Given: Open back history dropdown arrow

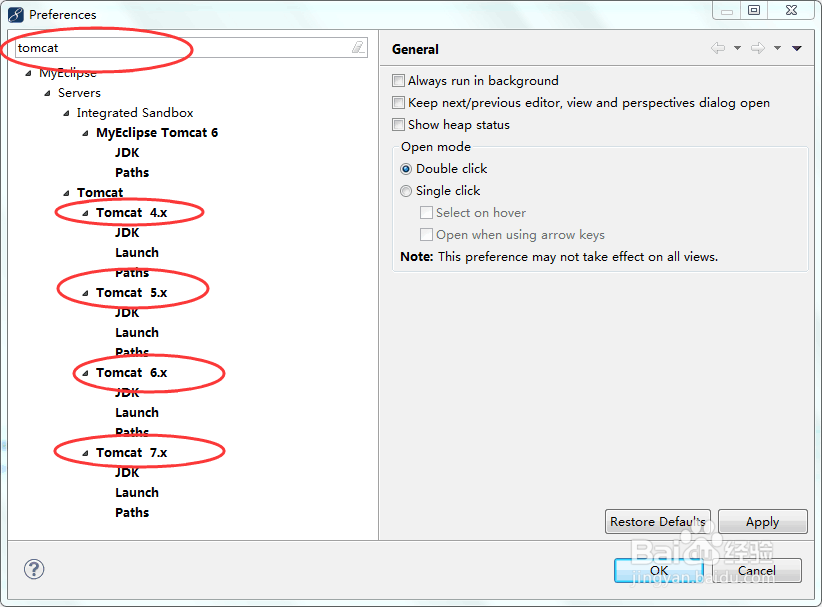Looking at the screenshot, I should [737, 48].
